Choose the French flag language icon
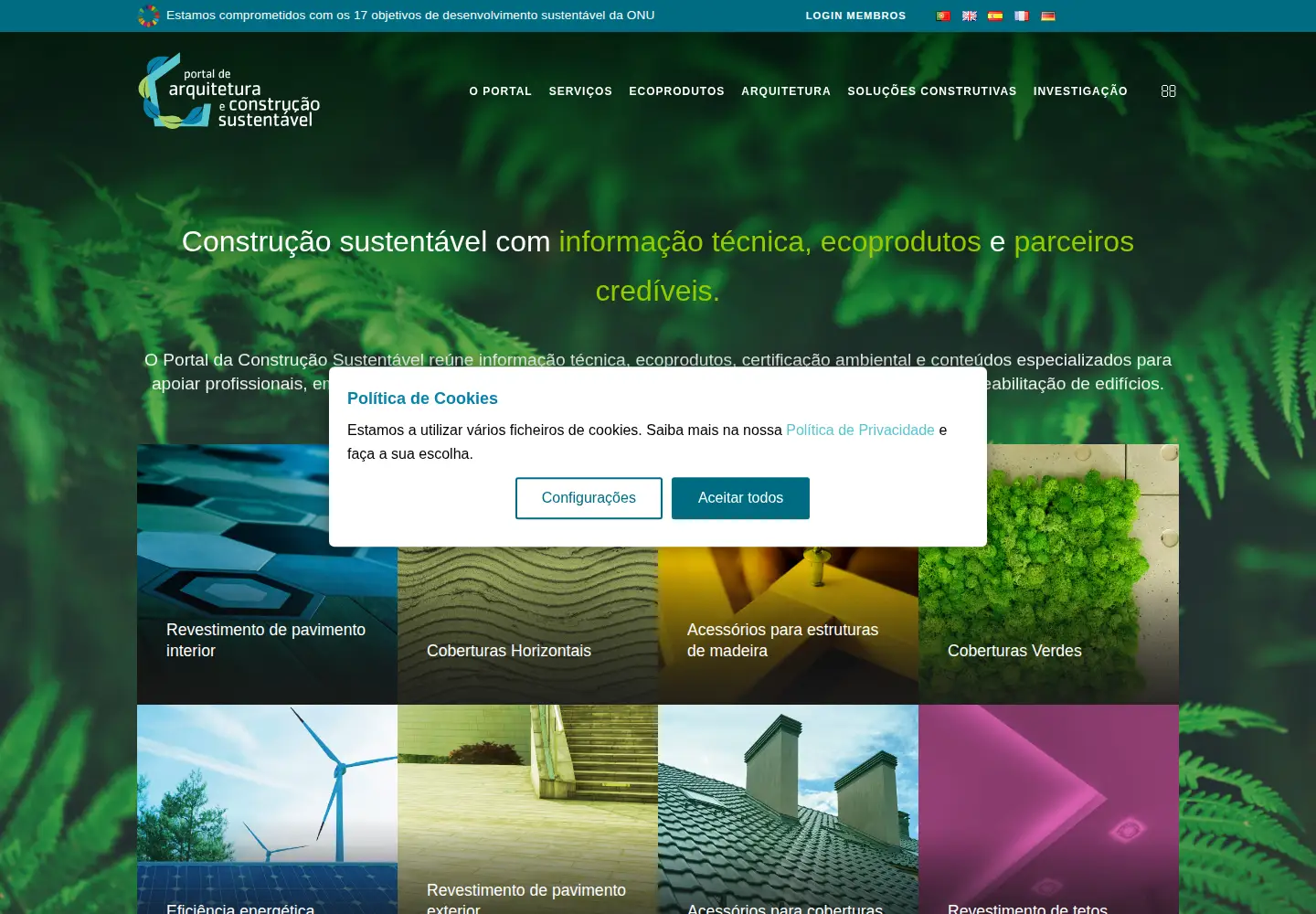 click(x=1022, y=16)
